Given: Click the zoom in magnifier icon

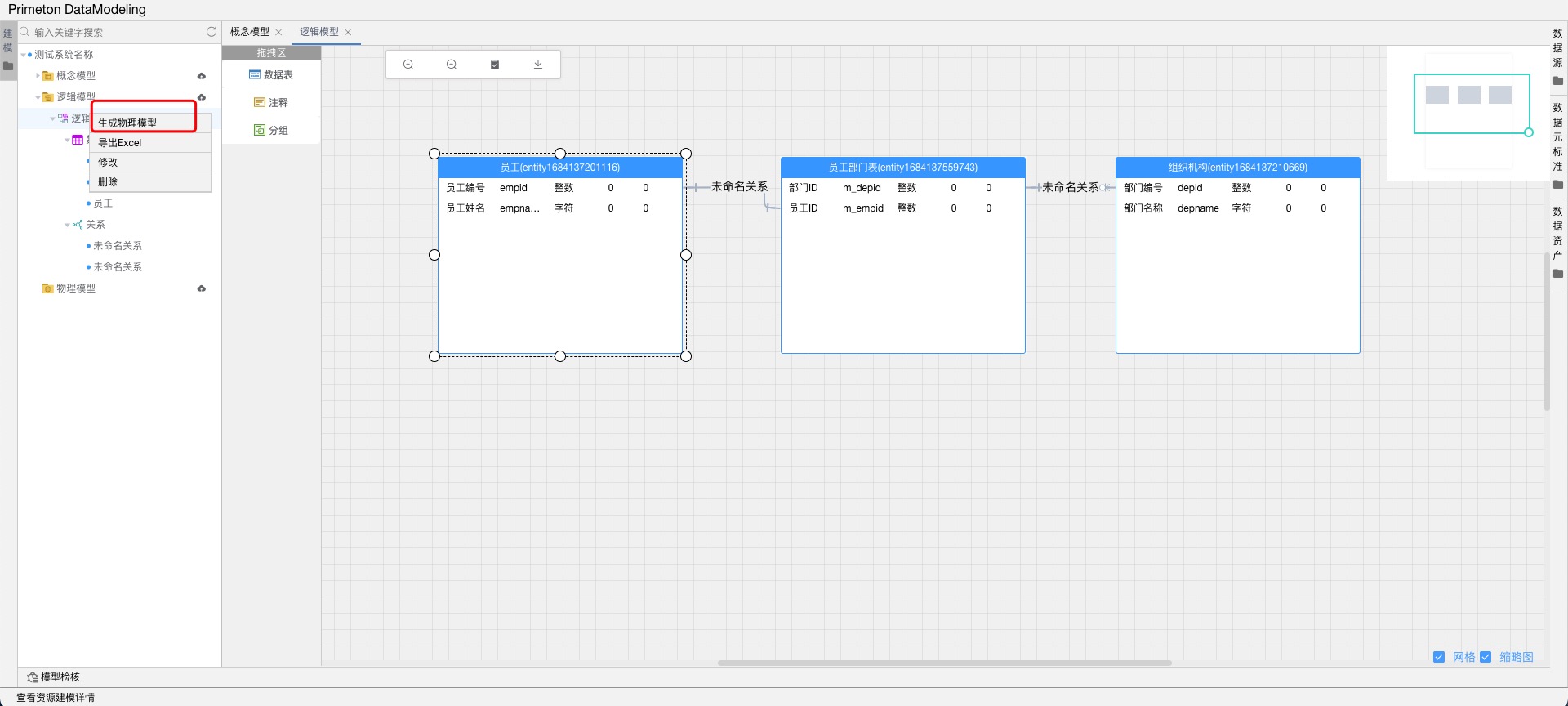Looking at the screenshot, I should 408,65.
